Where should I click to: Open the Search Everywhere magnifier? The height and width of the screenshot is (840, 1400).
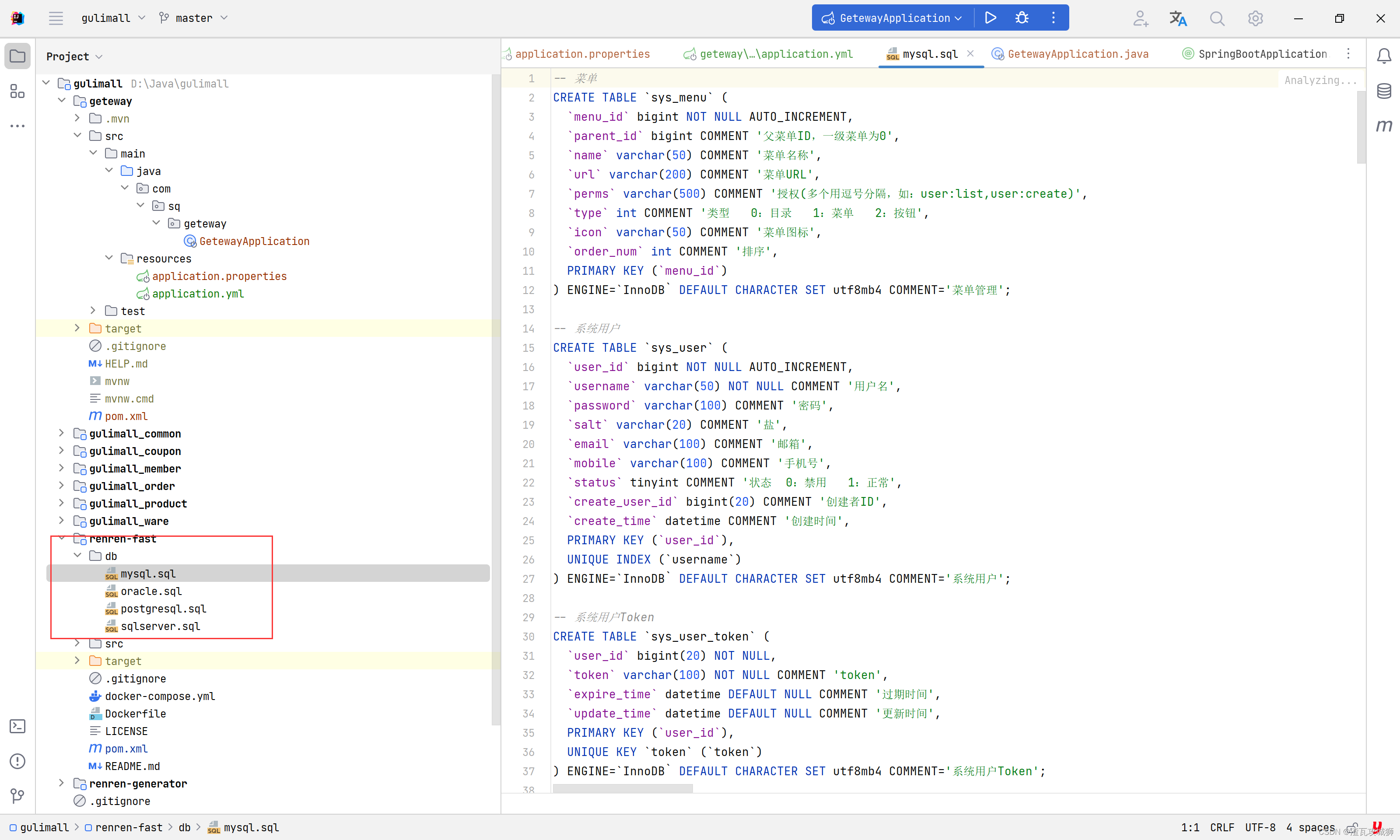tap(1217, 18)
